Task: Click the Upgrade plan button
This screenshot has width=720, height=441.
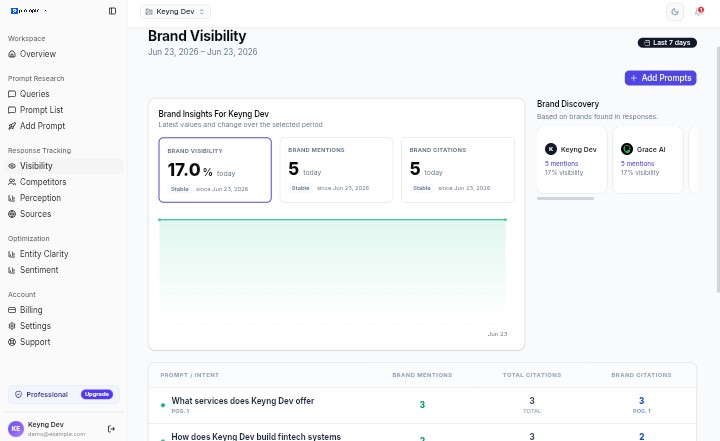Action: click(97, 394)
